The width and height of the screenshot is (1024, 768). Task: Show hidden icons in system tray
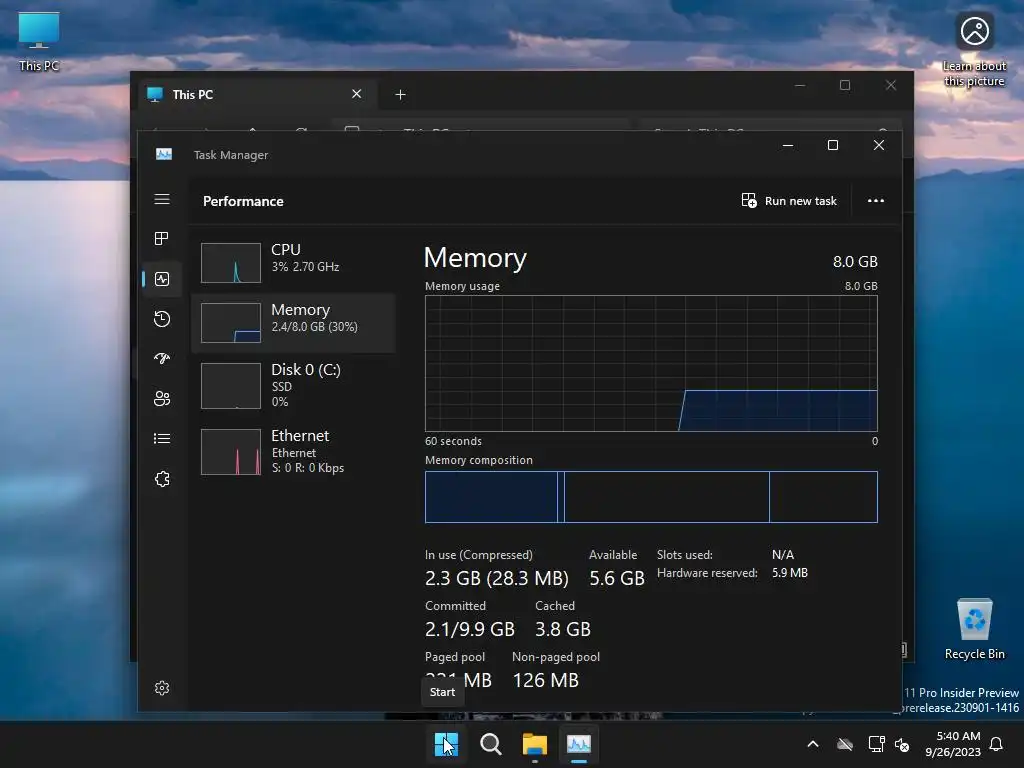(813, 744)
